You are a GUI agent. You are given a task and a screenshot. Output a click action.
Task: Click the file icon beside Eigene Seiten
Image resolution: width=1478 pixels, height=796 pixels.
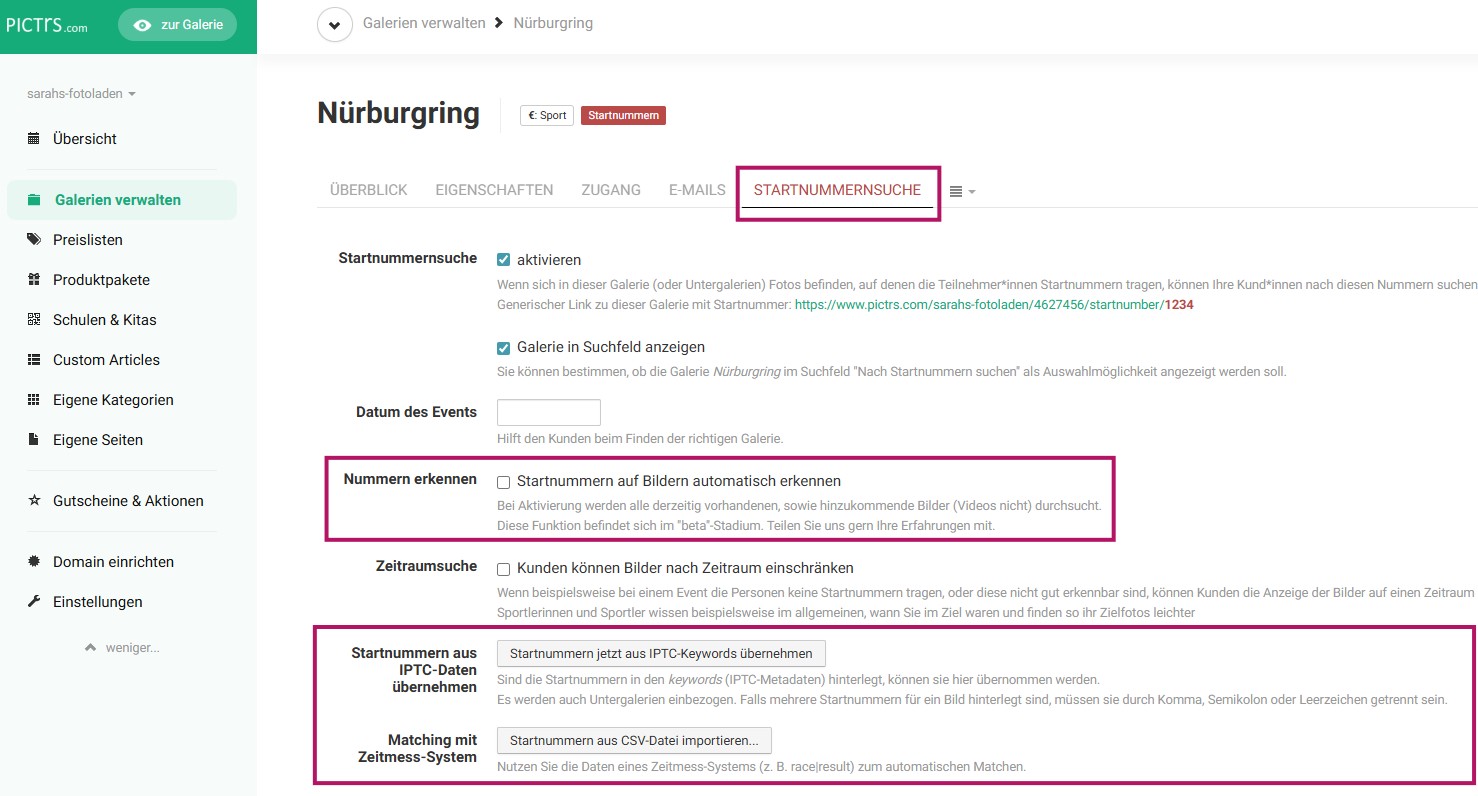[34, 440]
